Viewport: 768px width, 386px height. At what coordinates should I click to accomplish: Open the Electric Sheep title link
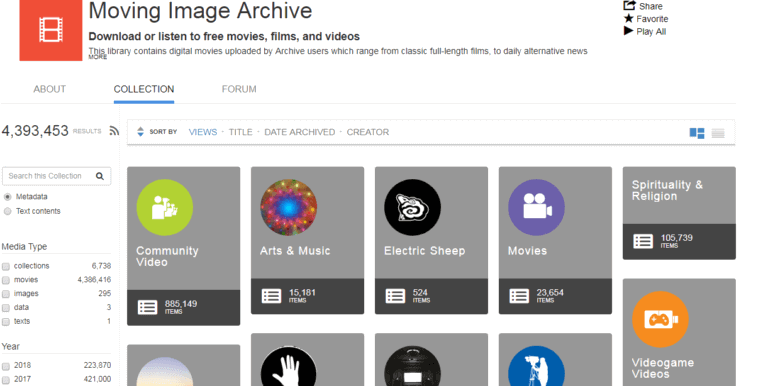(x=424, y=251)
